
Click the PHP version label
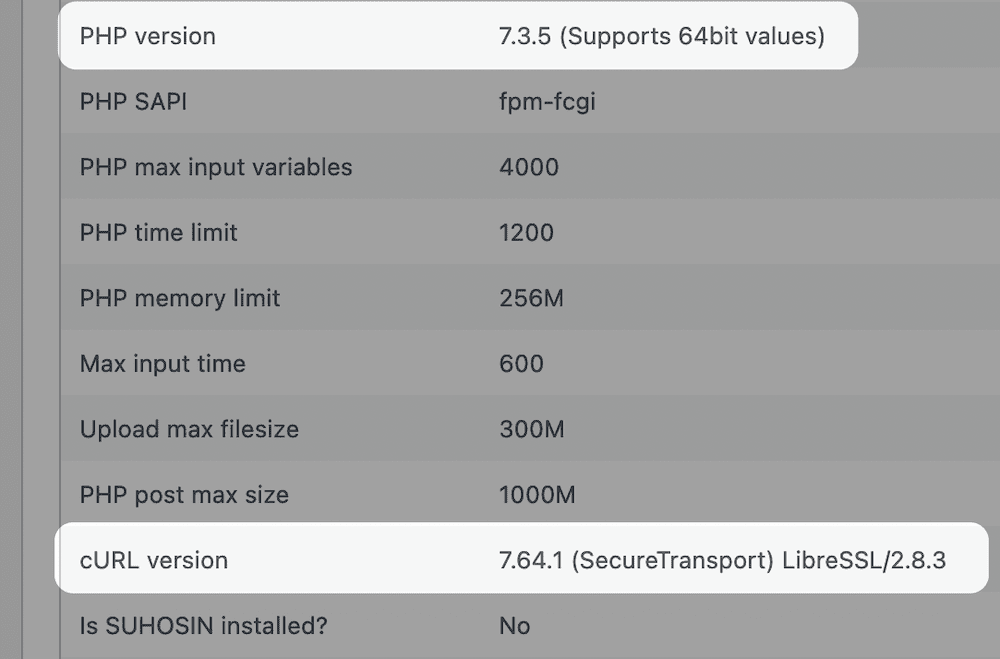[147, 36]
